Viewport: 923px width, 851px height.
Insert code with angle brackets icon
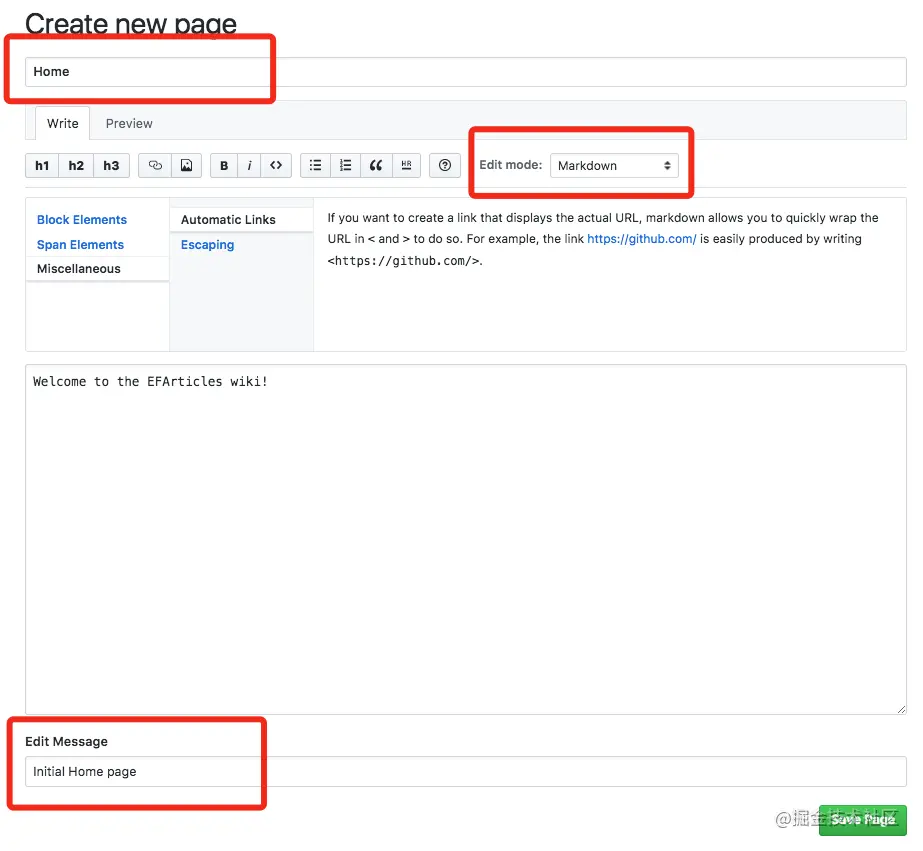276,165
